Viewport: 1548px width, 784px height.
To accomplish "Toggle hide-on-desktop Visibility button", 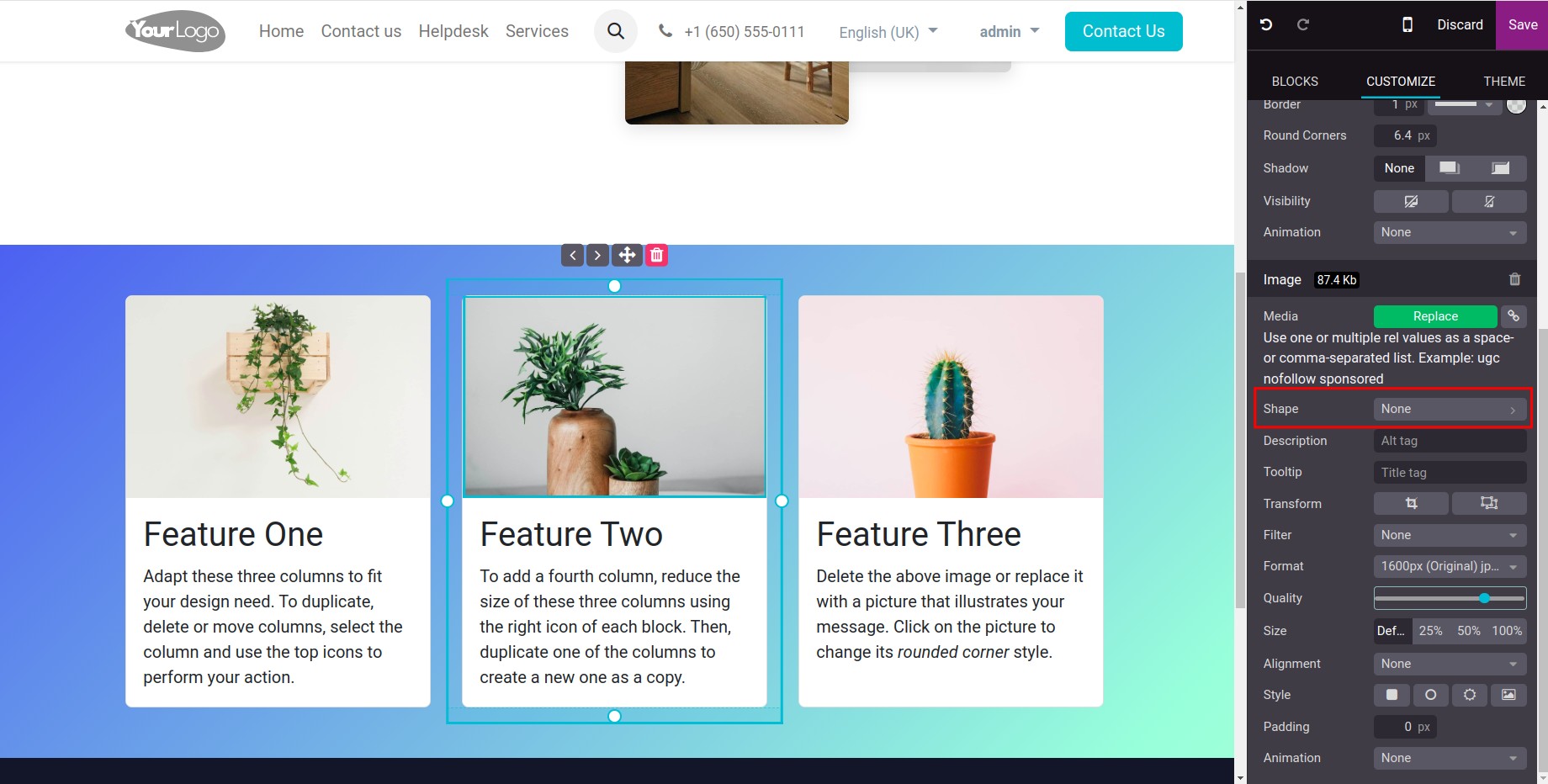I will pyautogui.click(x=1411, y=201).
